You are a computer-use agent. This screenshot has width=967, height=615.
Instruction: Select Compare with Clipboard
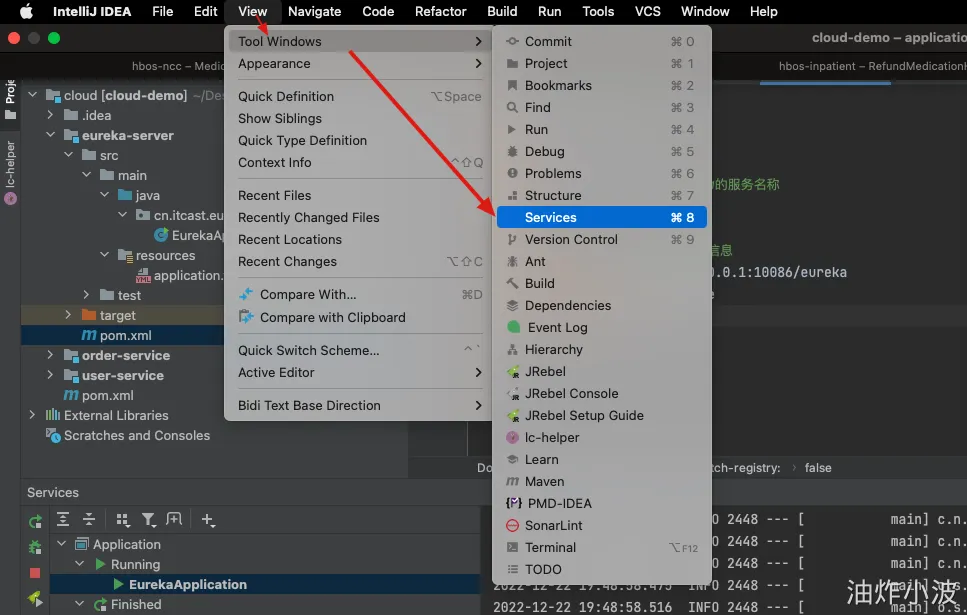pyautogui.click(x=358, y=317)
